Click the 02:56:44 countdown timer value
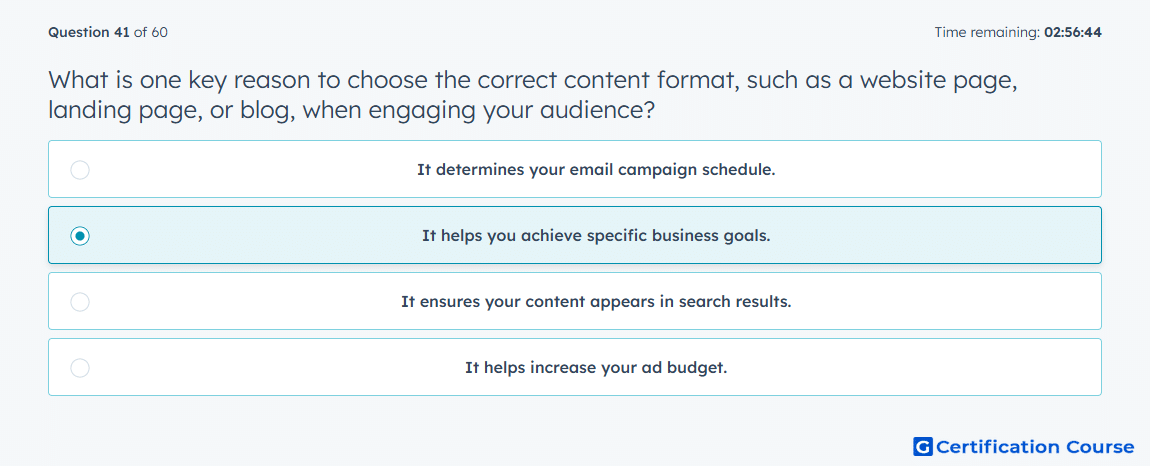 pyautogui.click(x=1072, y=32)
